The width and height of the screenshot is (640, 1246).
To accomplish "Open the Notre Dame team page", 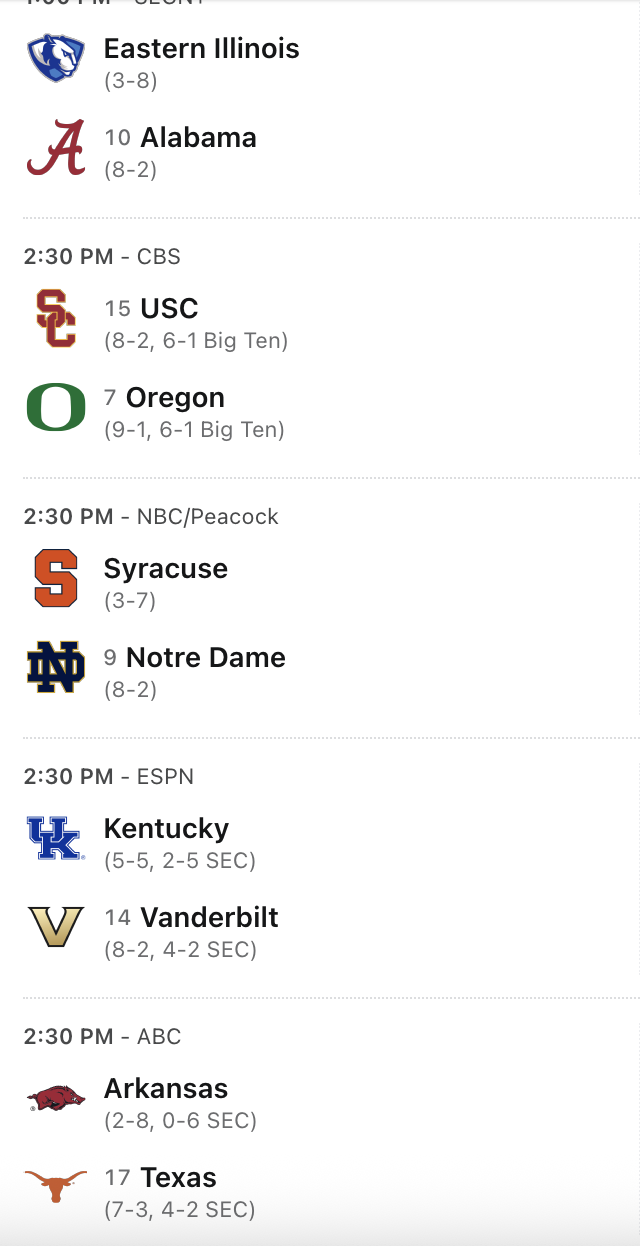I will [x=206, y=657].
